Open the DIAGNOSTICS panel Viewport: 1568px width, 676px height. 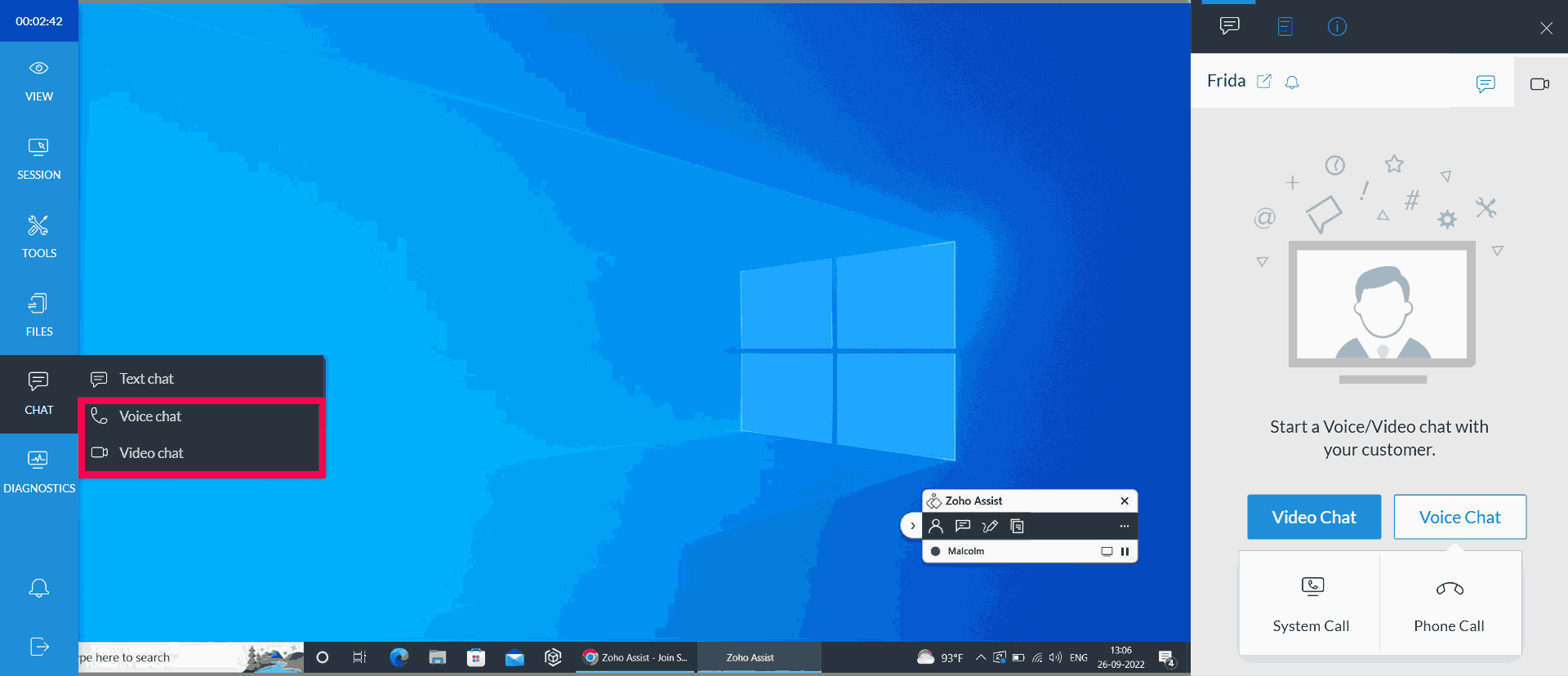tap(38, 472)
